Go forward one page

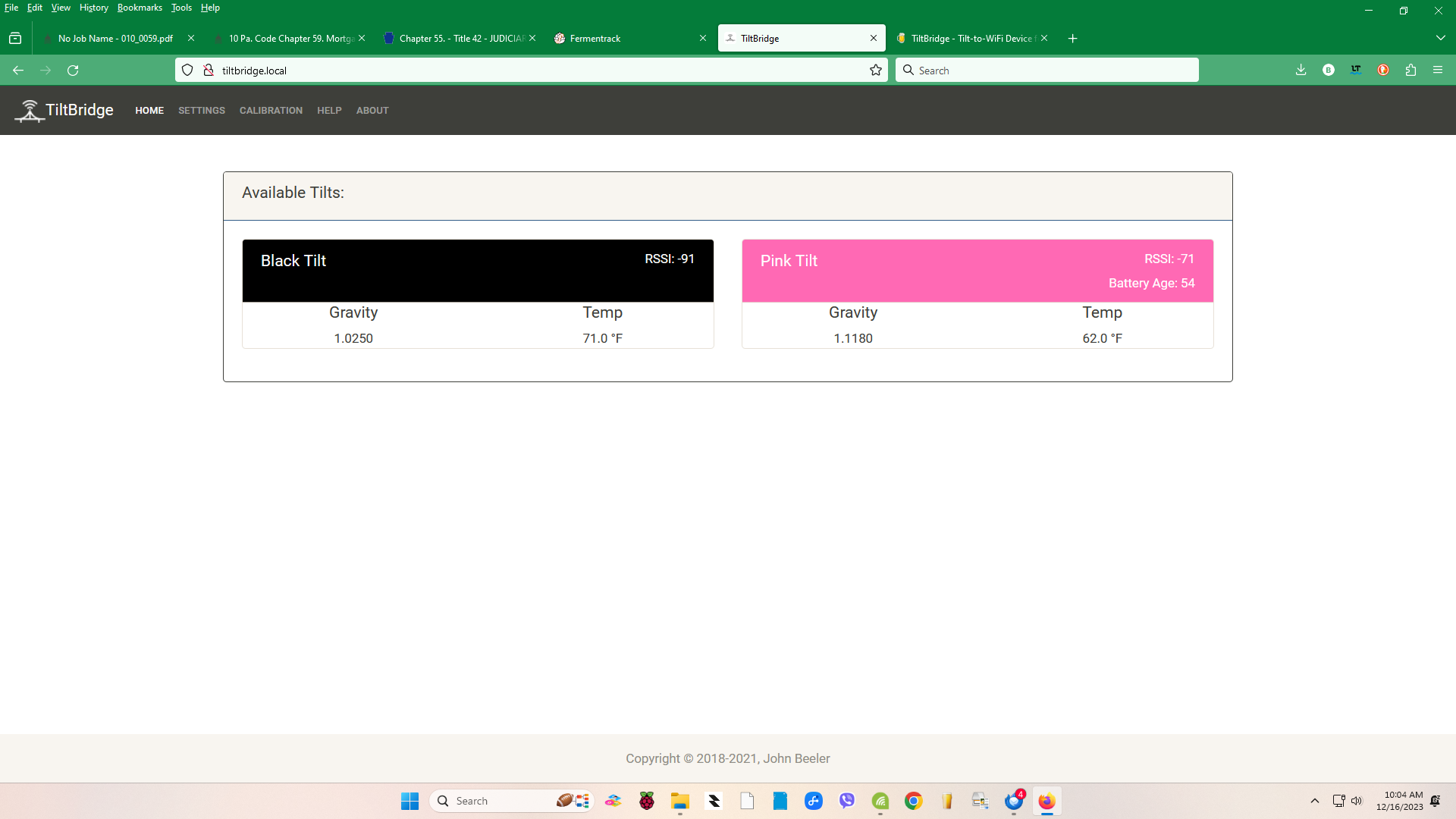(45, 70)
